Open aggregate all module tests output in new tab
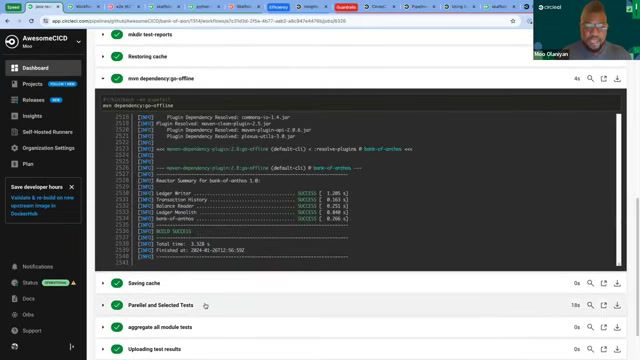This screenshot has height=360, width=640. 604,327
